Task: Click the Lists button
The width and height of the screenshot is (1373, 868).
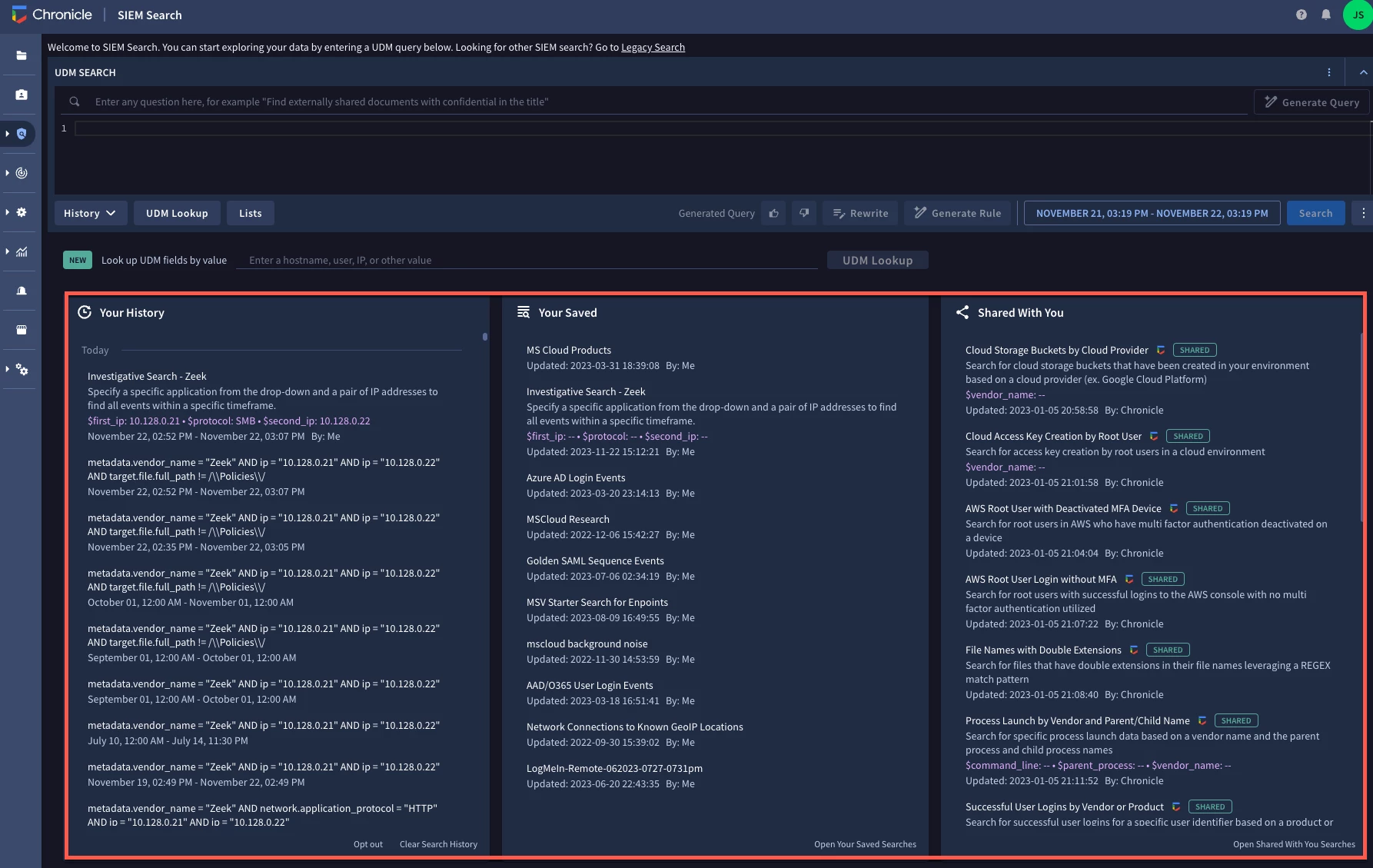Action: pos(250,213)
